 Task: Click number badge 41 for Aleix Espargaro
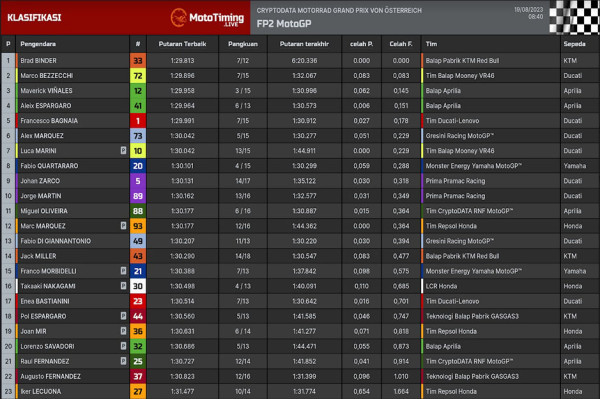[x=138, y=106]
